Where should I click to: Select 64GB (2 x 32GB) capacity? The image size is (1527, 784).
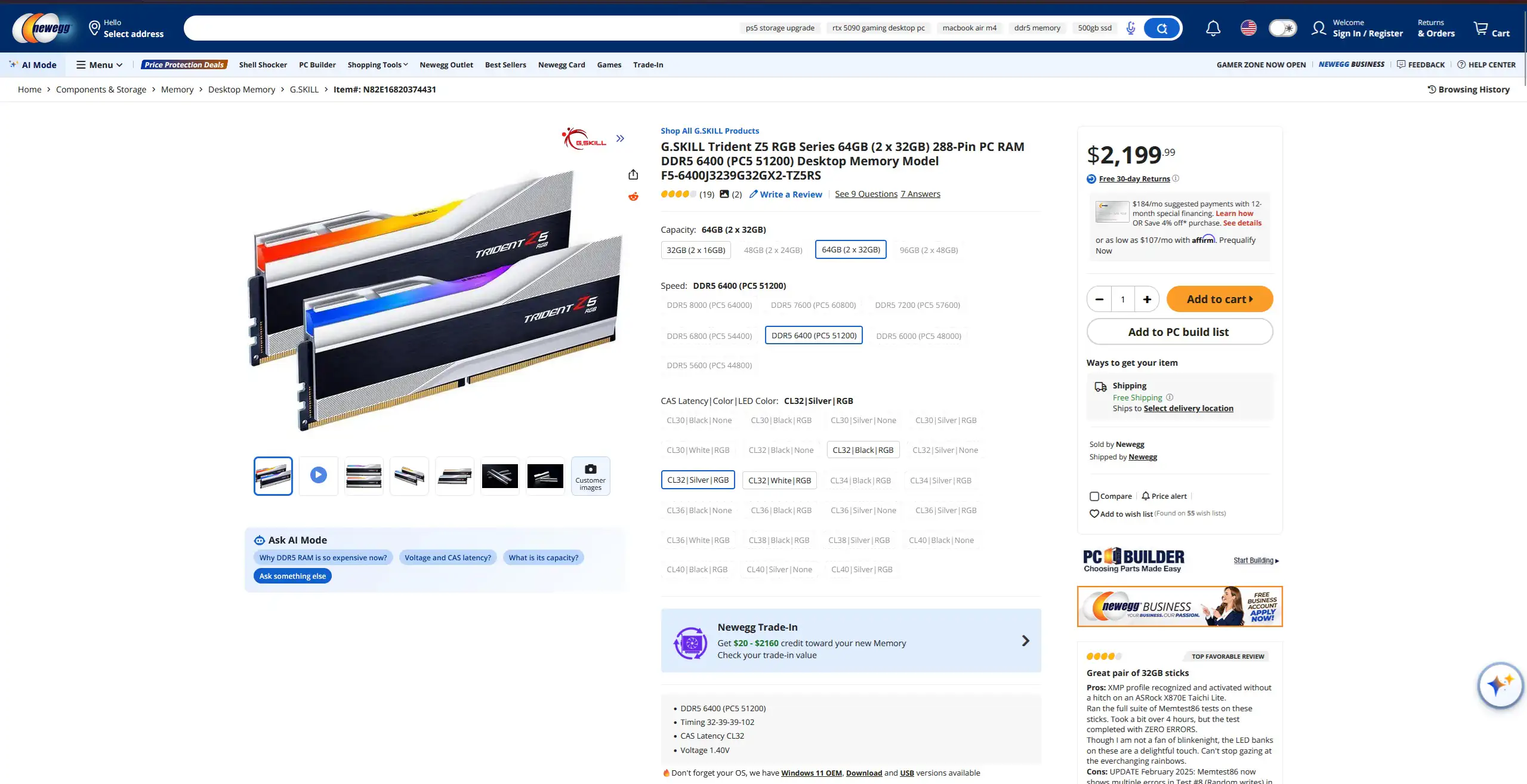click(x=850, y=249)
